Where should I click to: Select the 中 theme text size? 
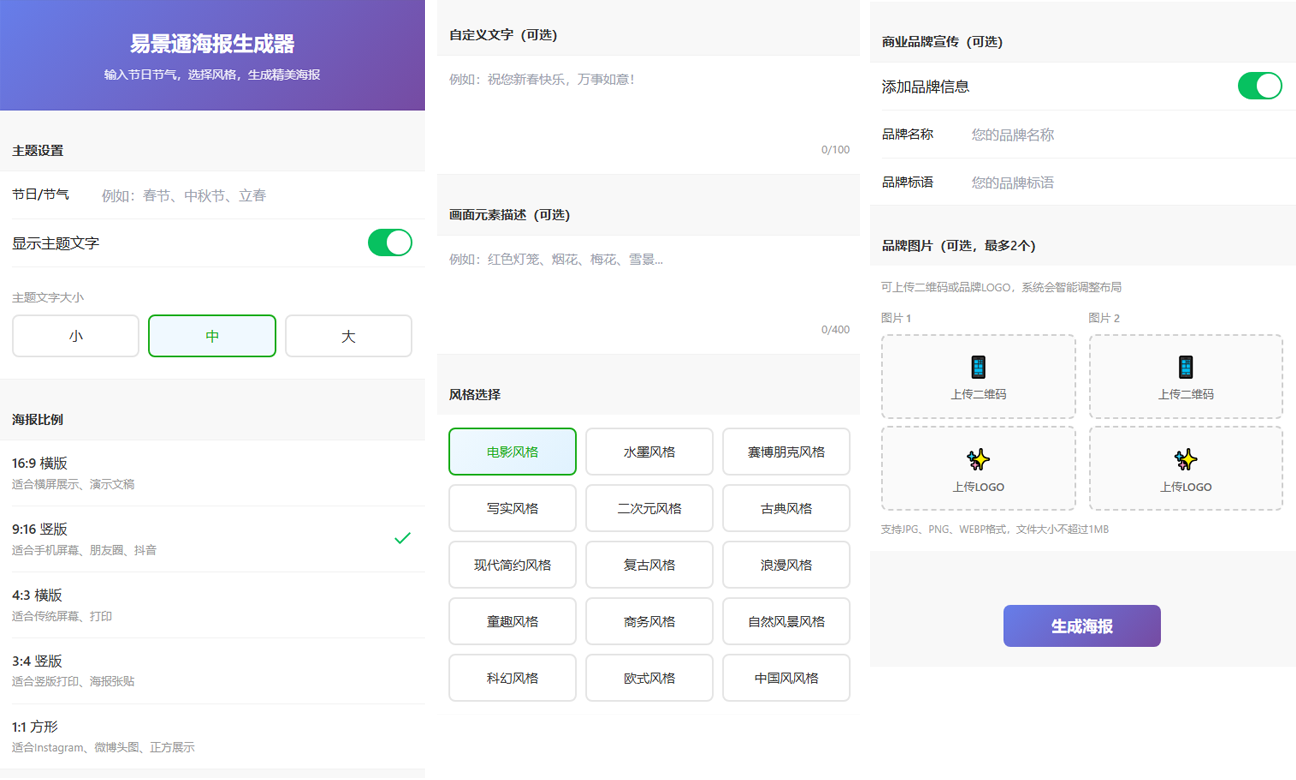[211, 335]
